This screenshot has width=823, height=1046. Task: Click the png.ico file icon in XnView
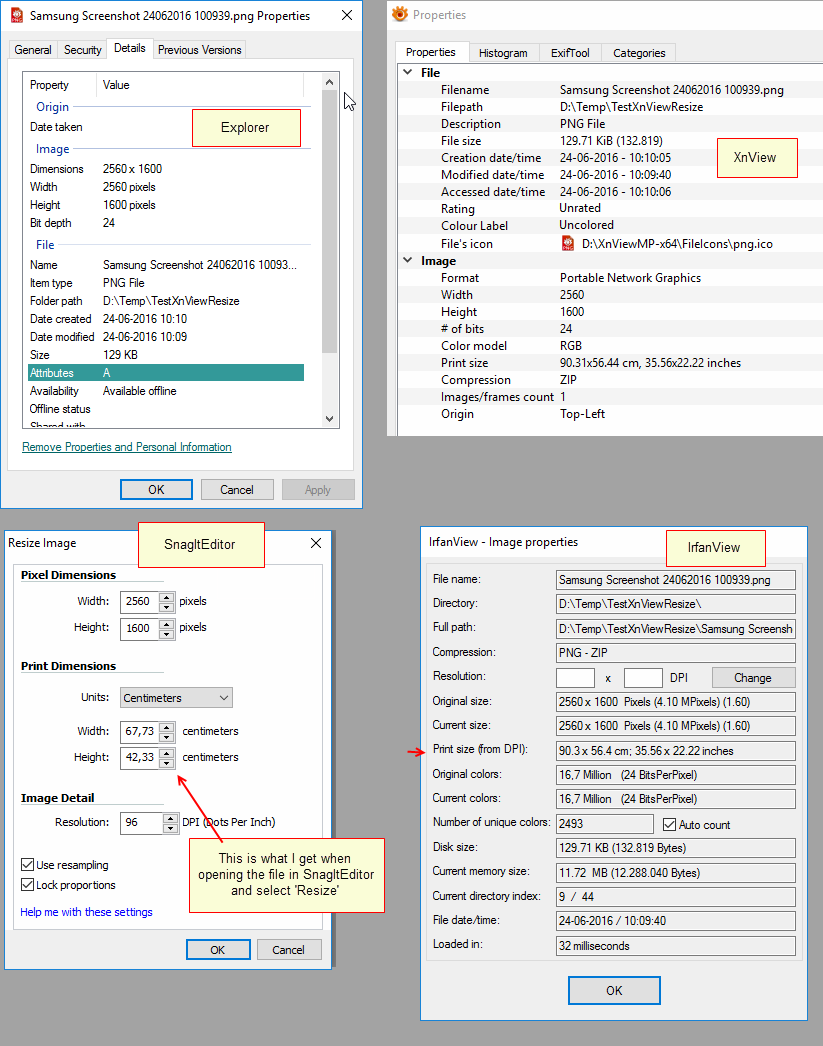point(567,244)
